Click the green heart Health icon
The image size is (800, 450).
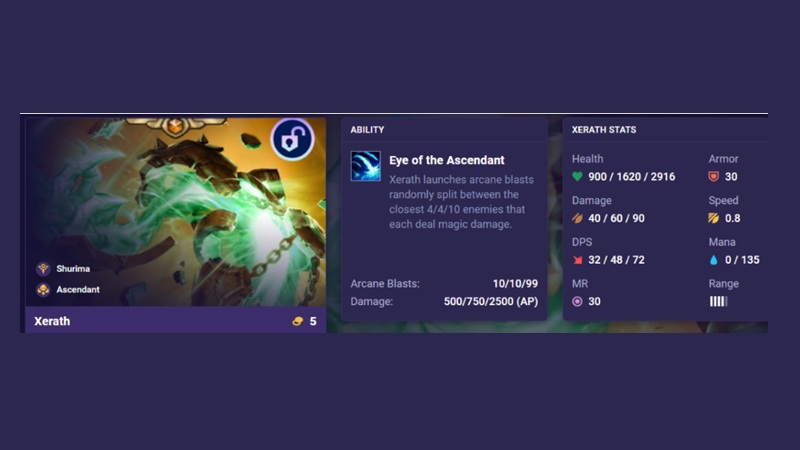click(577, 177)
